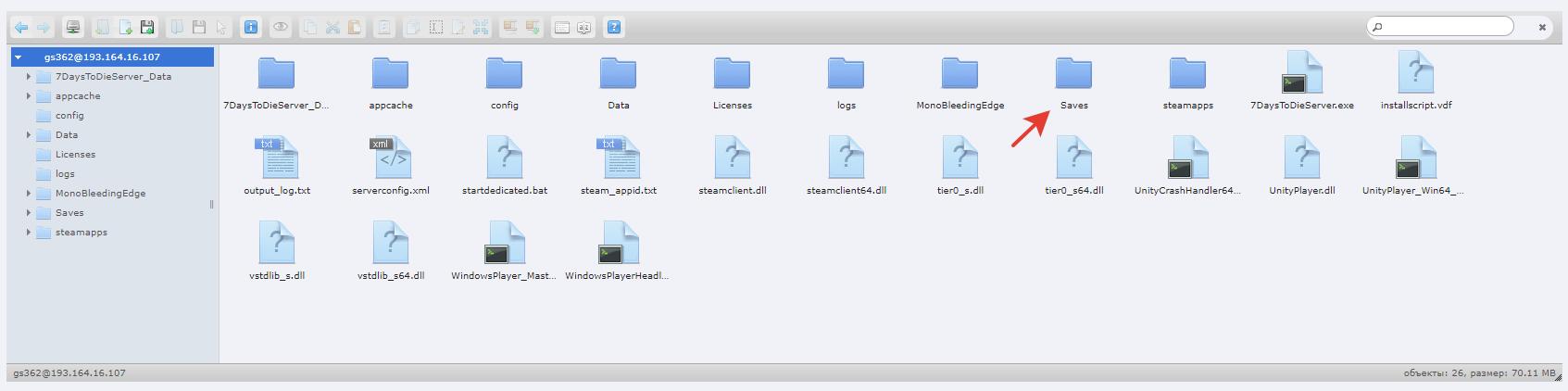Click the new text file toolbar icon
Viewport: 1568px width, 391px height.
[x=125, y=28]
